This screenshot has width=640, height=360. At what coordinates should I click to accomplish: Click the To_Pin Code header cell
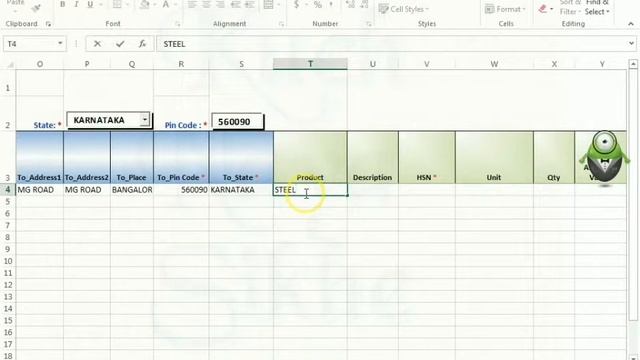pos(181,158)
